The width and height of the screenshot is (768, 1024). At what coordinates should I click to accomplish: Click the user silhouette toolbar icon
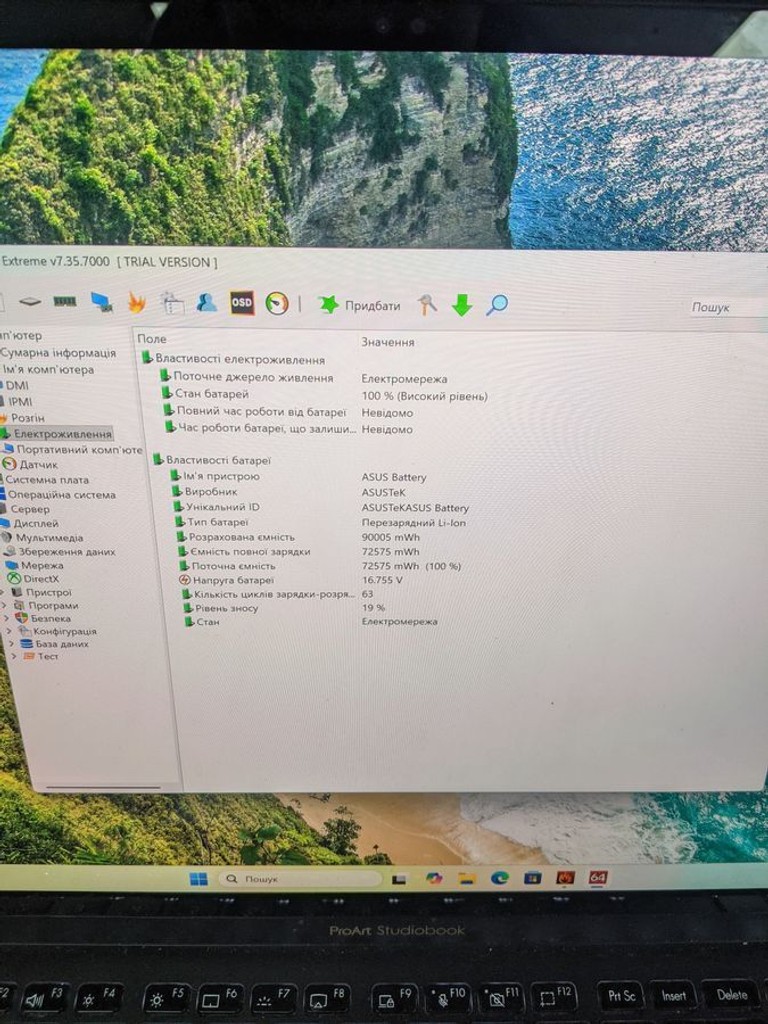206,302
